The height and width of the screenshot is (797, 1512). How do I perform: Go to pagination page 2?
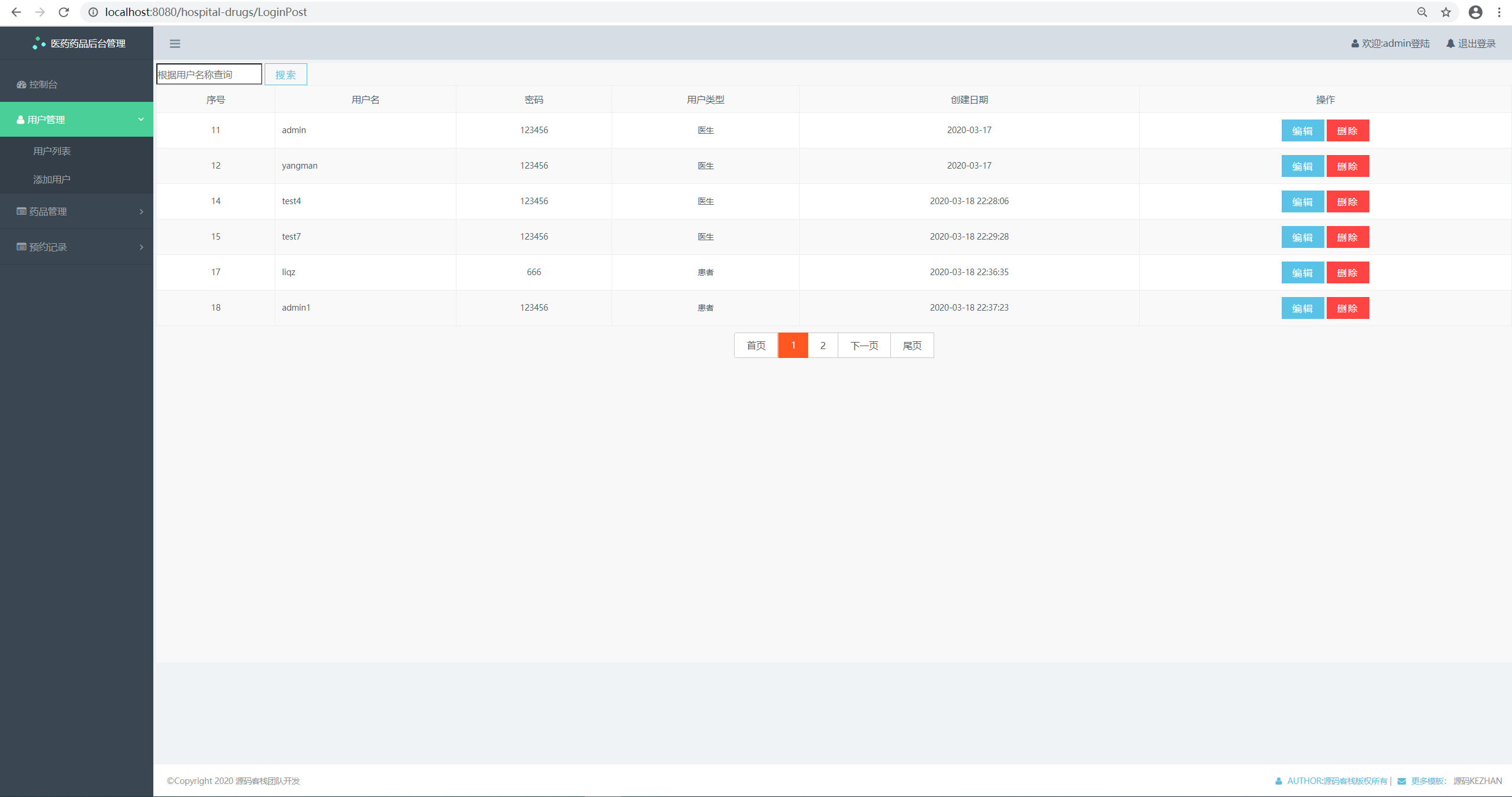tap(822, 346)
